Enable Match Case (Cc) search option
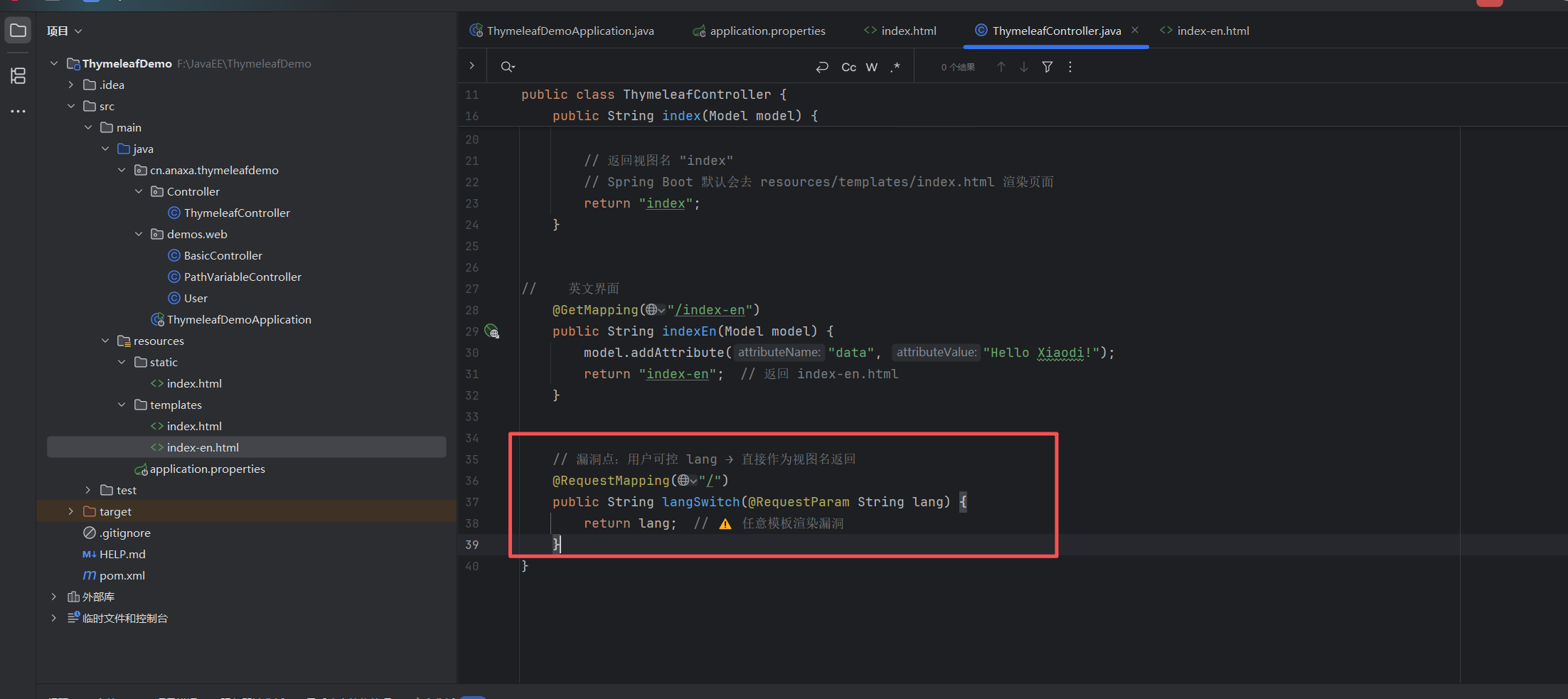 [849, 67]
